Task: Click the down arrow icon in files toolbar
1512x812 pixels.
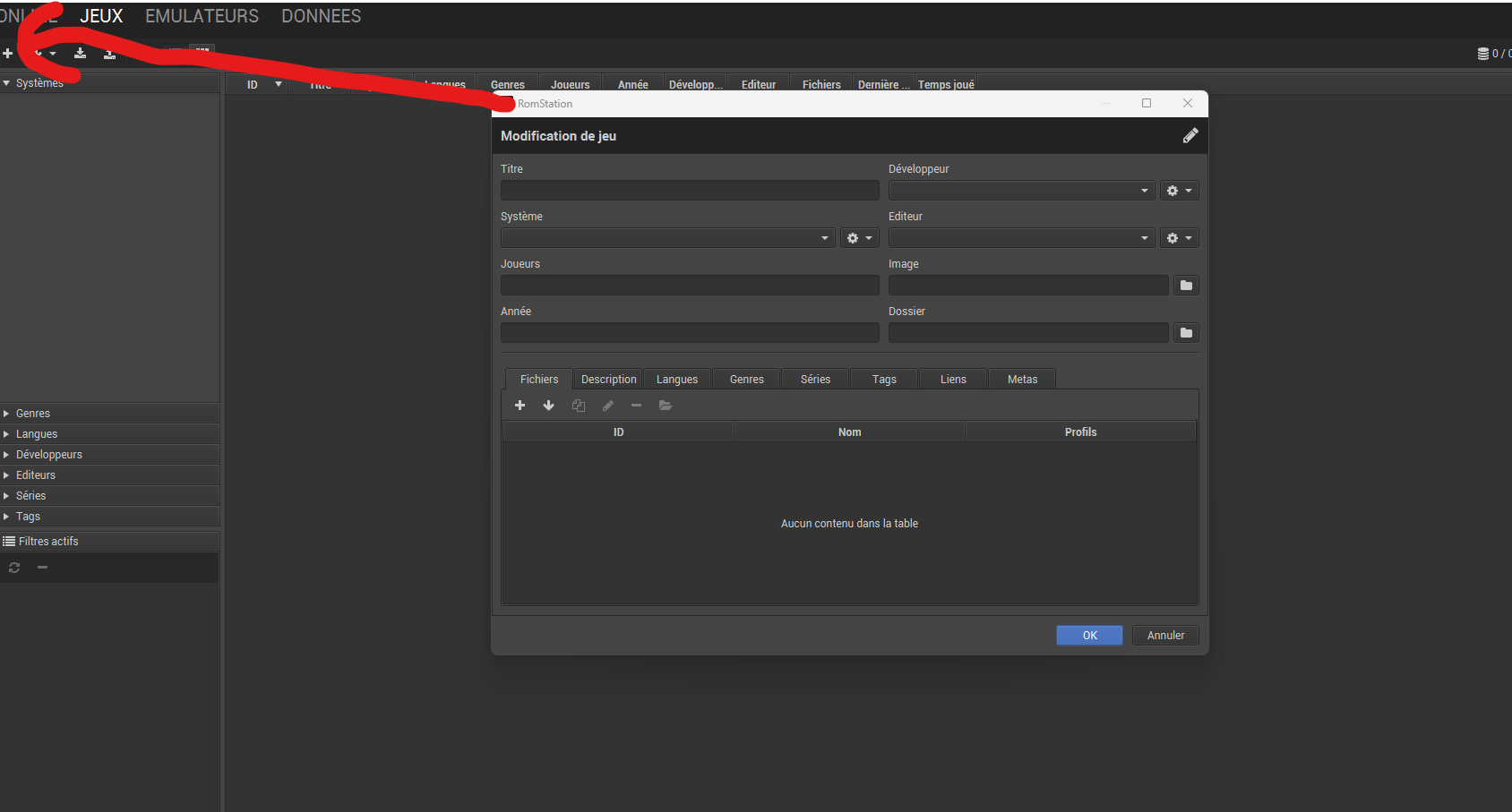Action: coord(549,406)
